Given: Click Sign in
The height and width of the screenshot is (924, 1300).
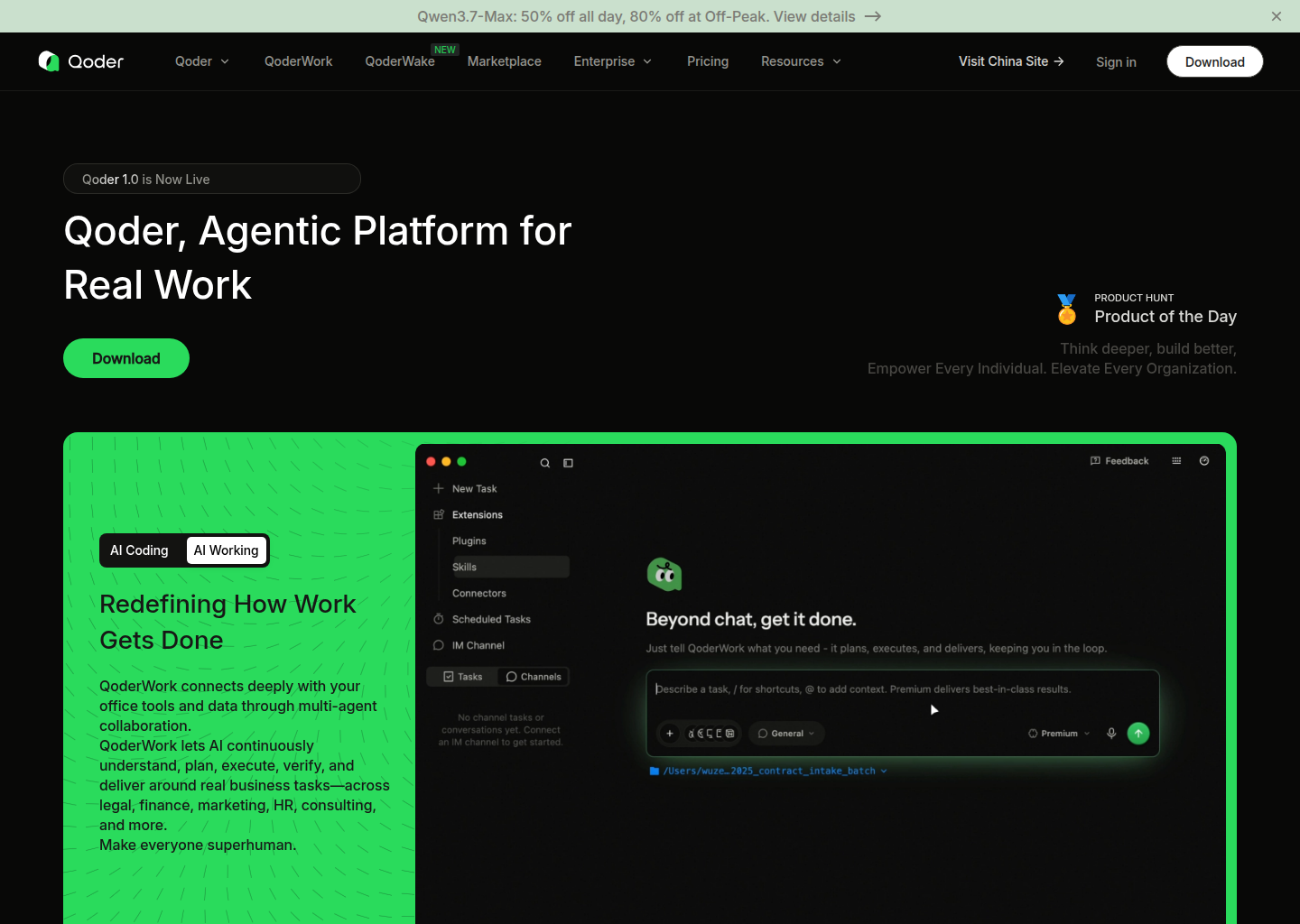Looking at the screenshot, I should [1116, 62].
